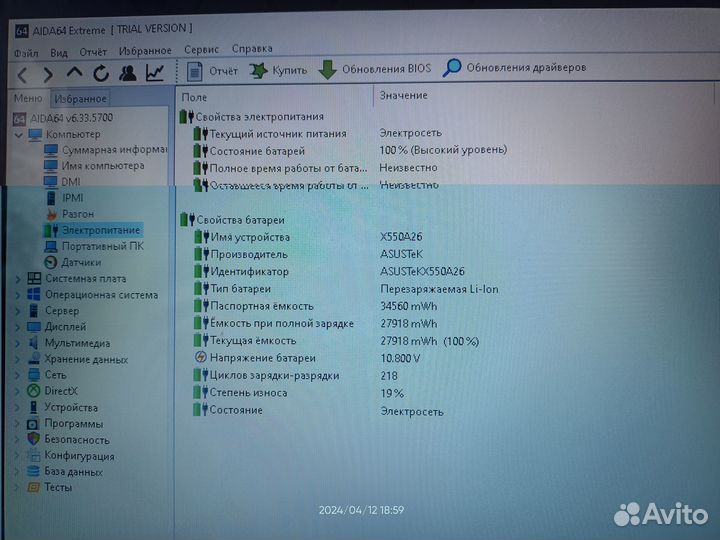Screen dimensions: 720x540
Task: Select the Портативный ПК tree item
Action: (x=94, y=246)
